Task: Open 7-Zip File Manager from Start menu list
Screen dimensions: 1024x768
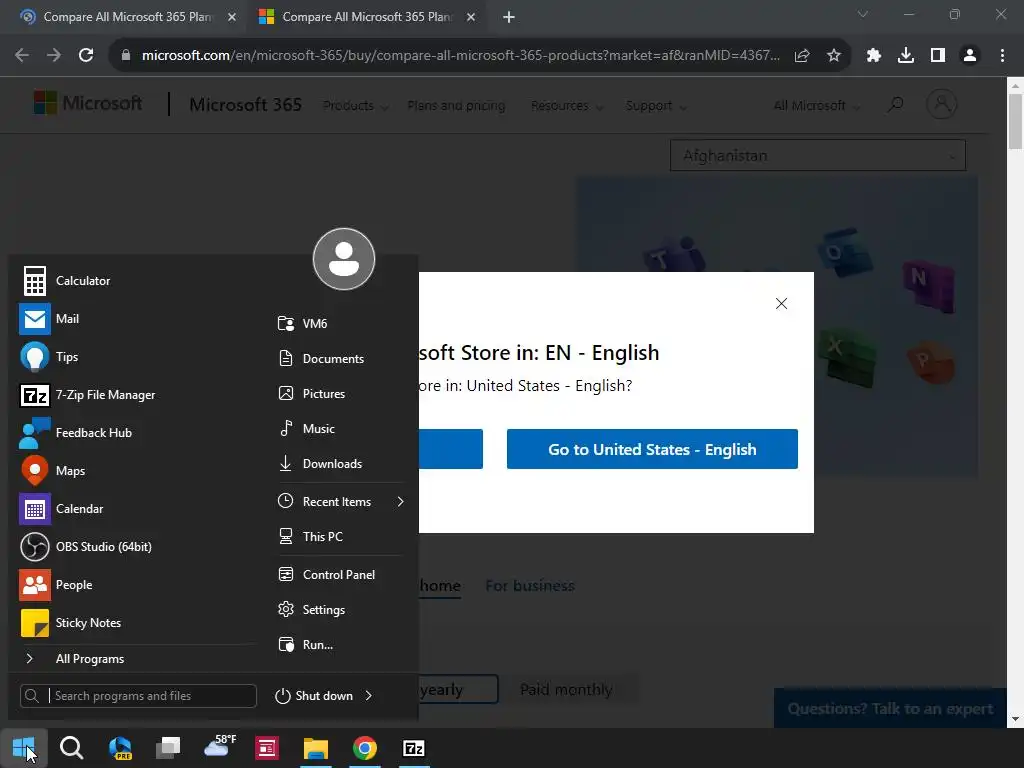Action: (88, 395)
